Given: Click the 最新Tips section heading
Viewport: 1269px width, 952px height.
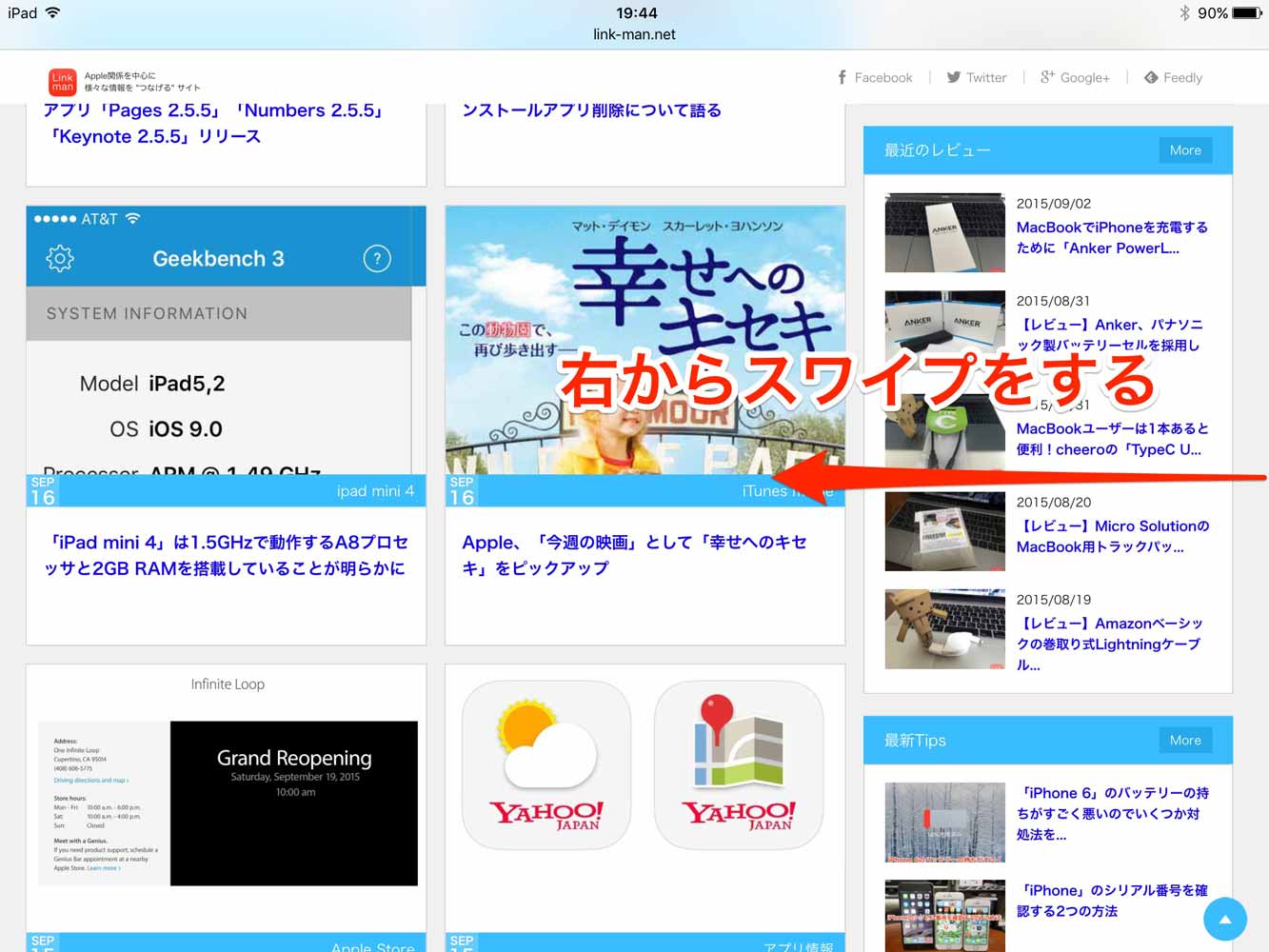Looking at the screenshot, I should click(915, 741).
